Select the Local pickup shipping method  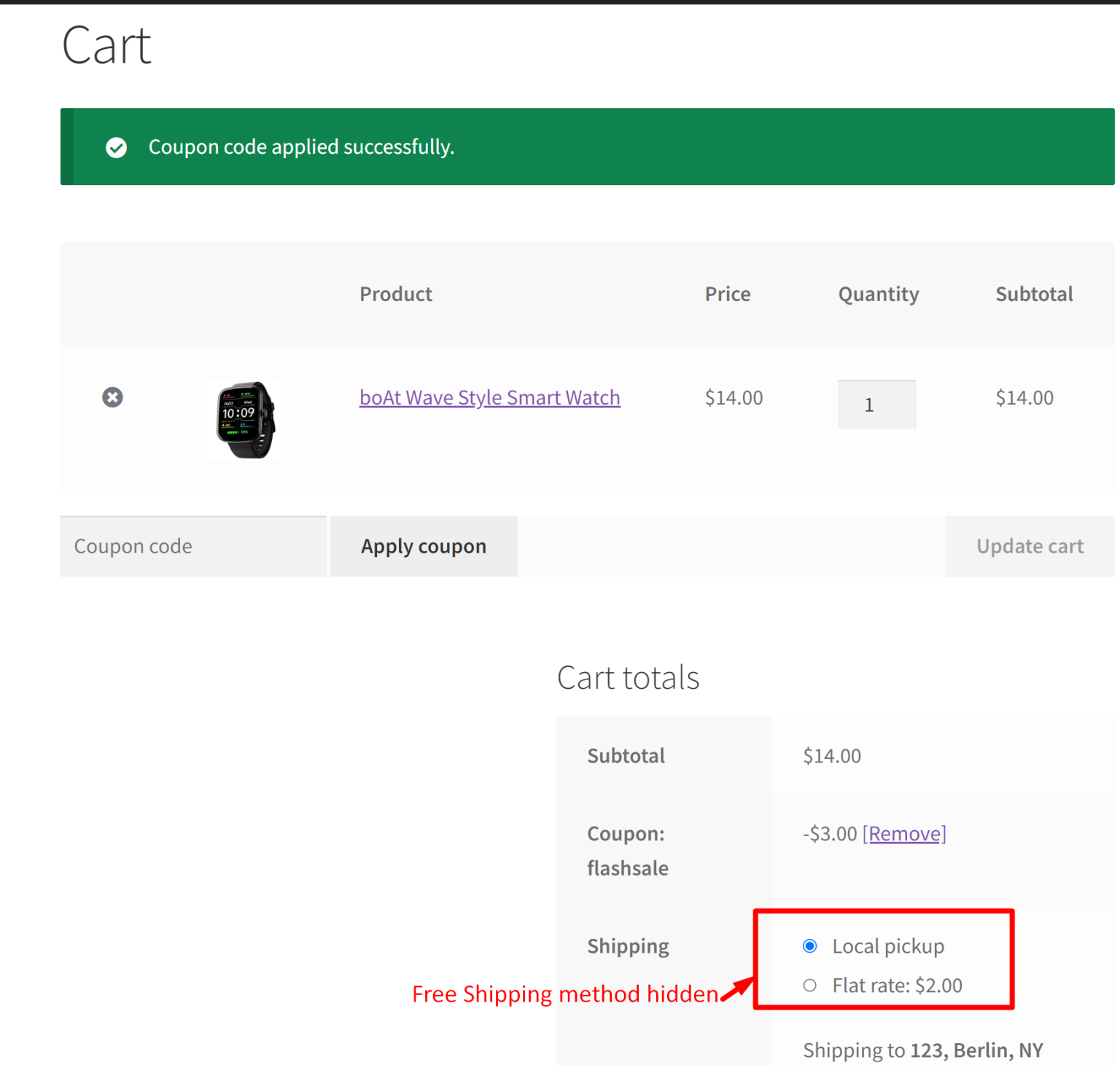pos(809,945)
